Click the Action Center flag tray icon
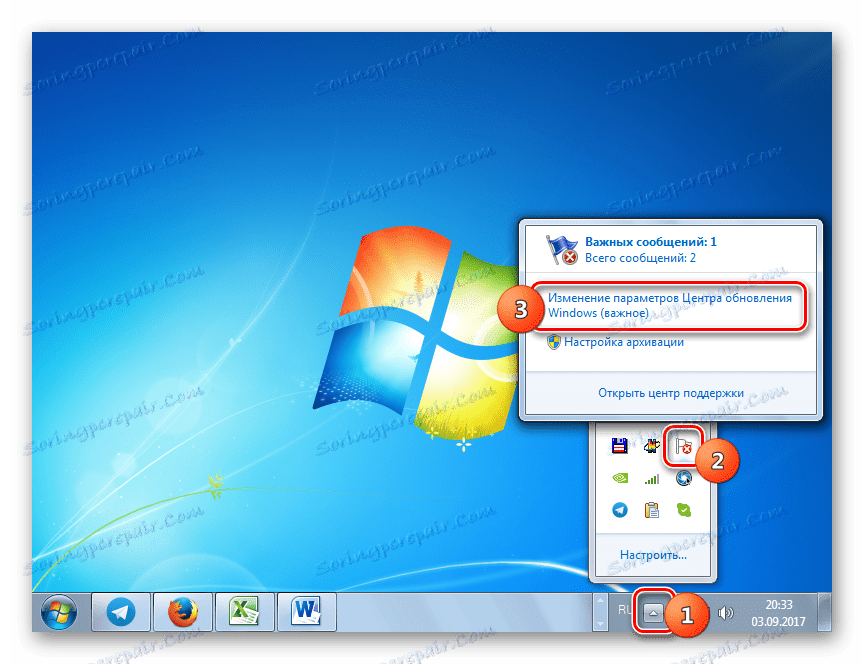Image resolution: width=864 pixels, height=664 pixels. click(x=683, y=445)
